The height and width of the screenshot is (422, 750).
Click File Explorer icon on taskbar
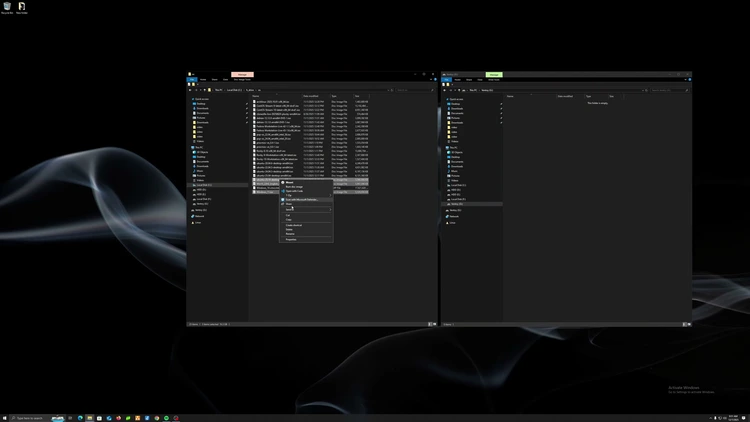89,418
